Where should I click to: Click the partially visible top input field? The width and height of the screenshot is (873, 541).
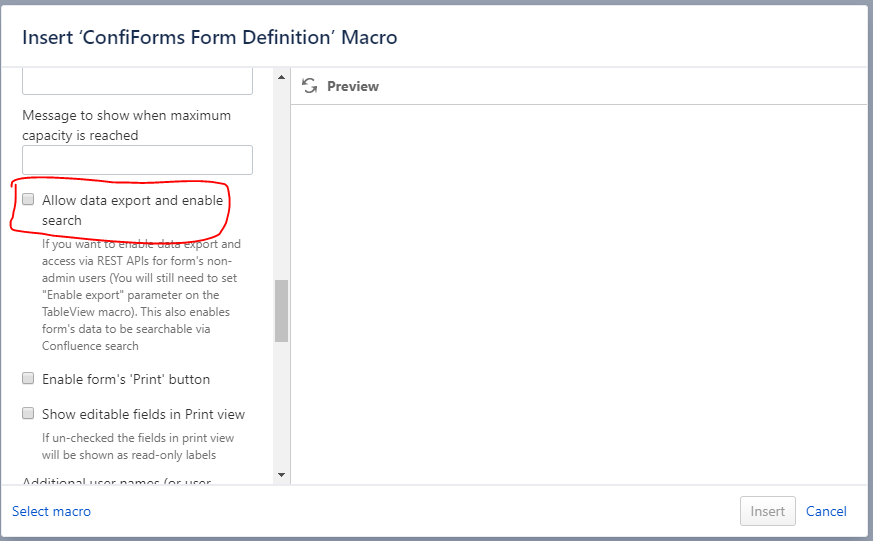[x=138, y=81]
